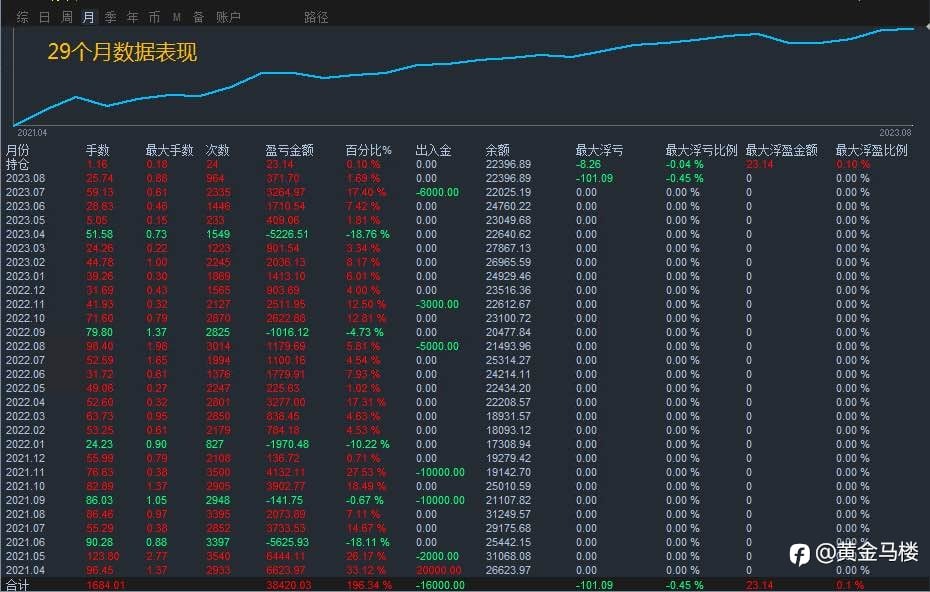Open the 备 notes tab
The width and height of the screenshot is (930, 592).
coord(199,17)
